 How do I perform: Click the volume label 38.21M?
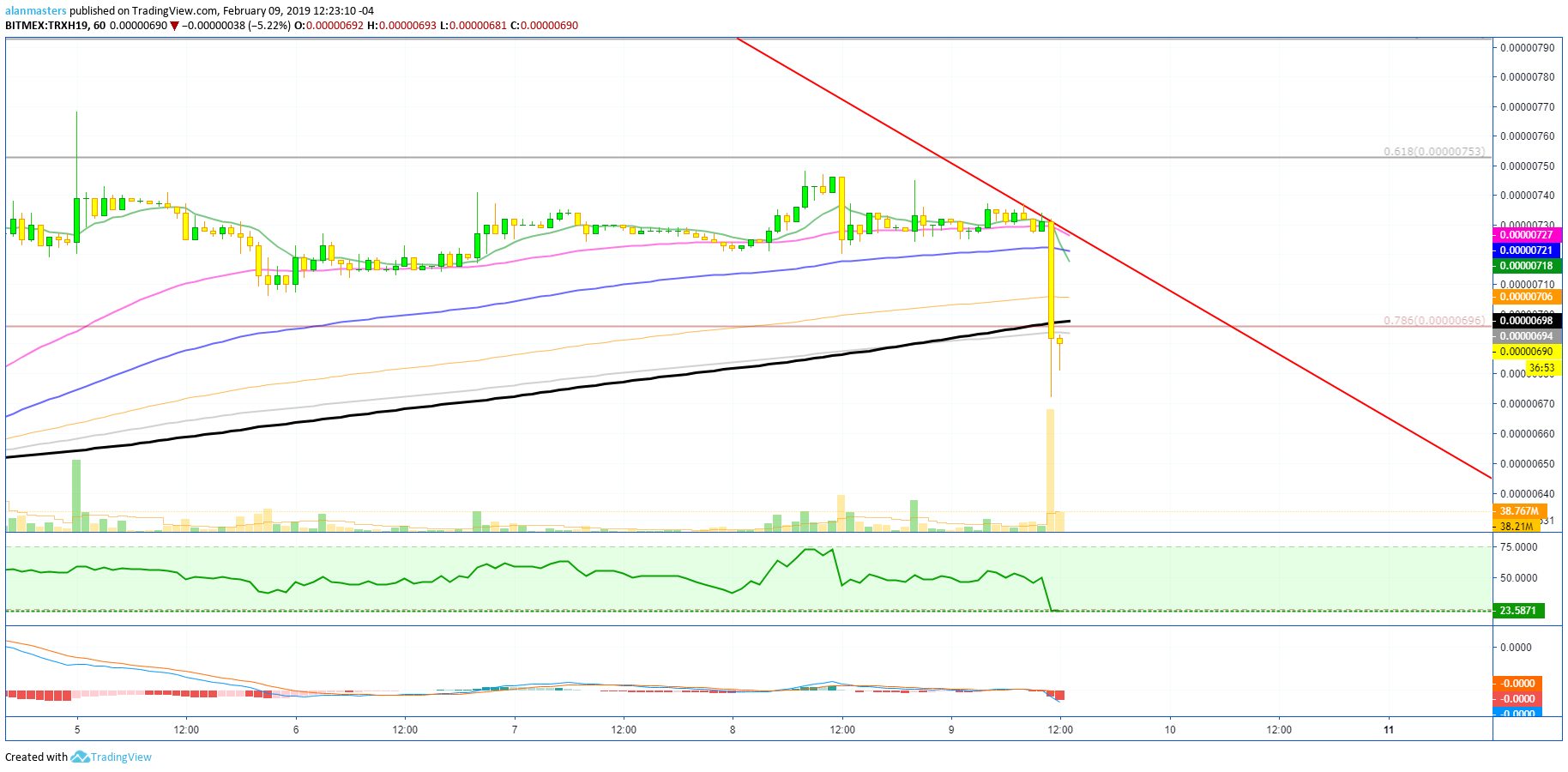click(1517, 526)
